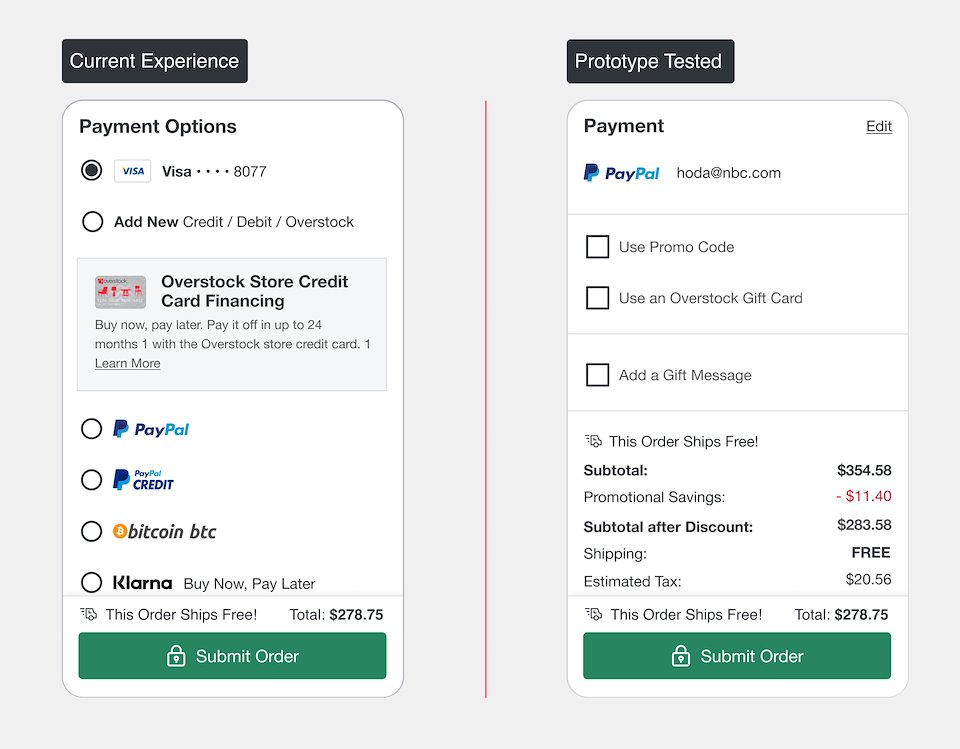Click the Visa card logo icon
Viewport: 960px width, 749px height.
pyautogui.click(x=132, y=171)
